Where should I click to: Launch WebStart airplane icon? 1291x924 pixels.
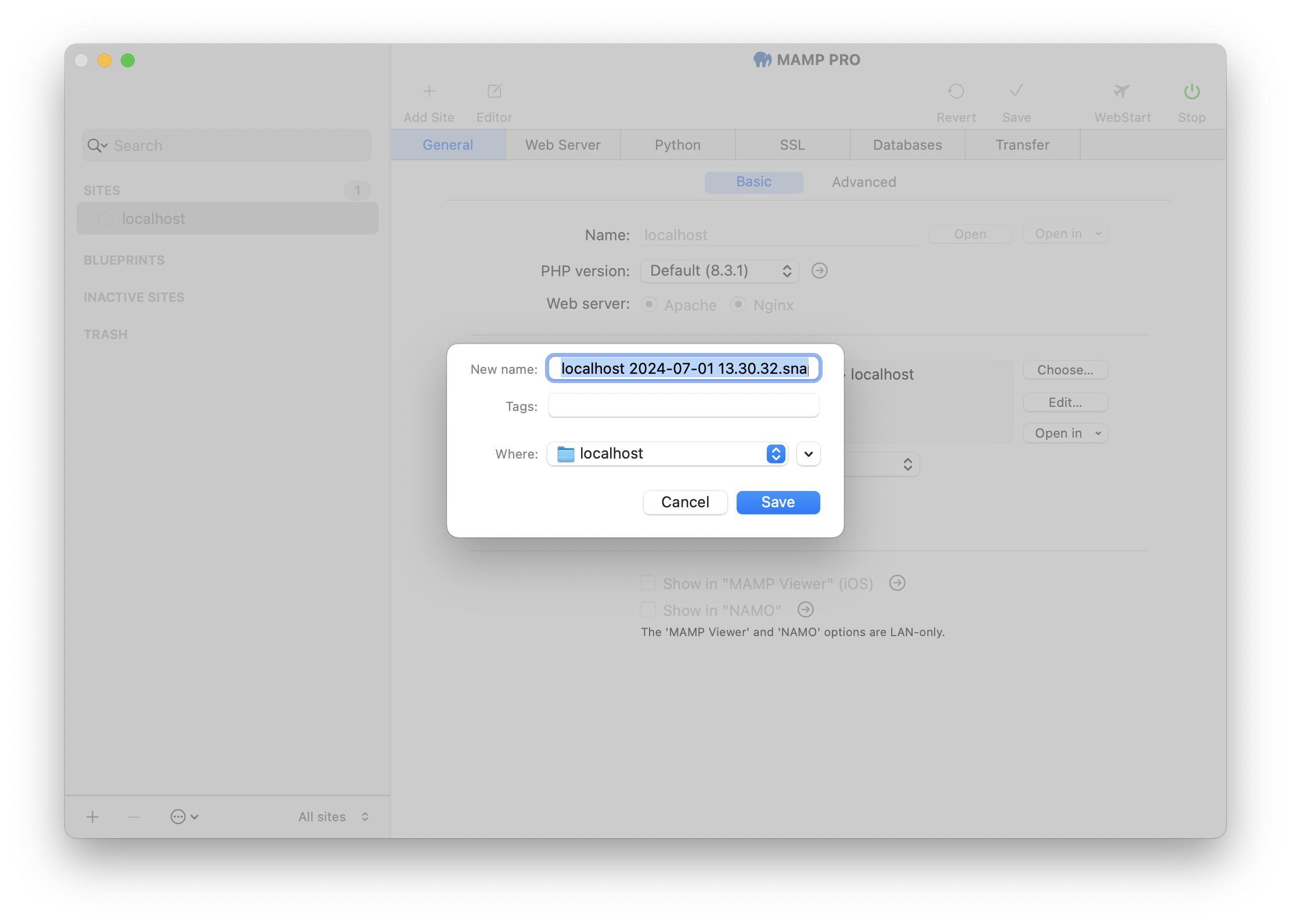click(x=1122, y=91)
